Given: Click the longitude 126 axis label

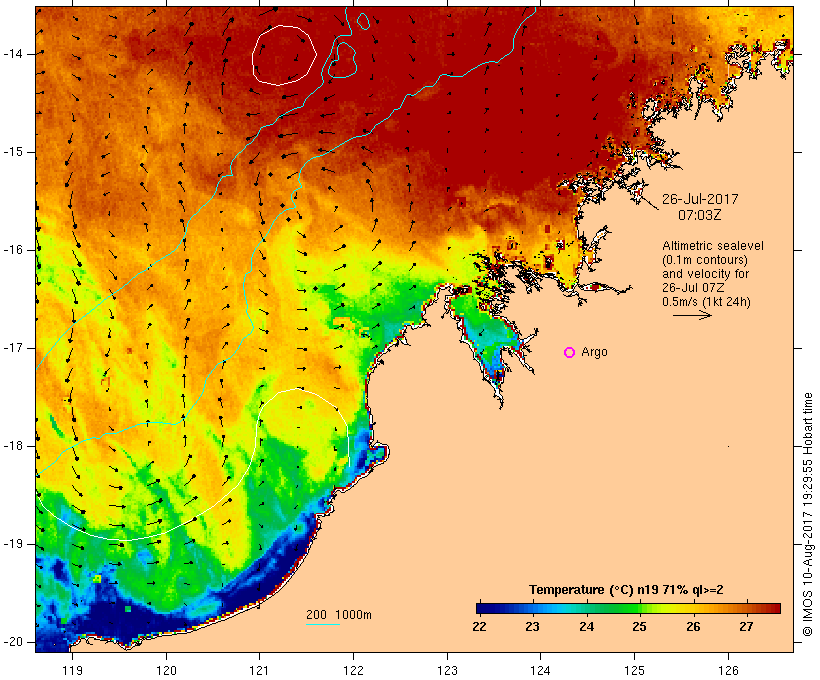Looking at the screenshot, I should 728,670.
